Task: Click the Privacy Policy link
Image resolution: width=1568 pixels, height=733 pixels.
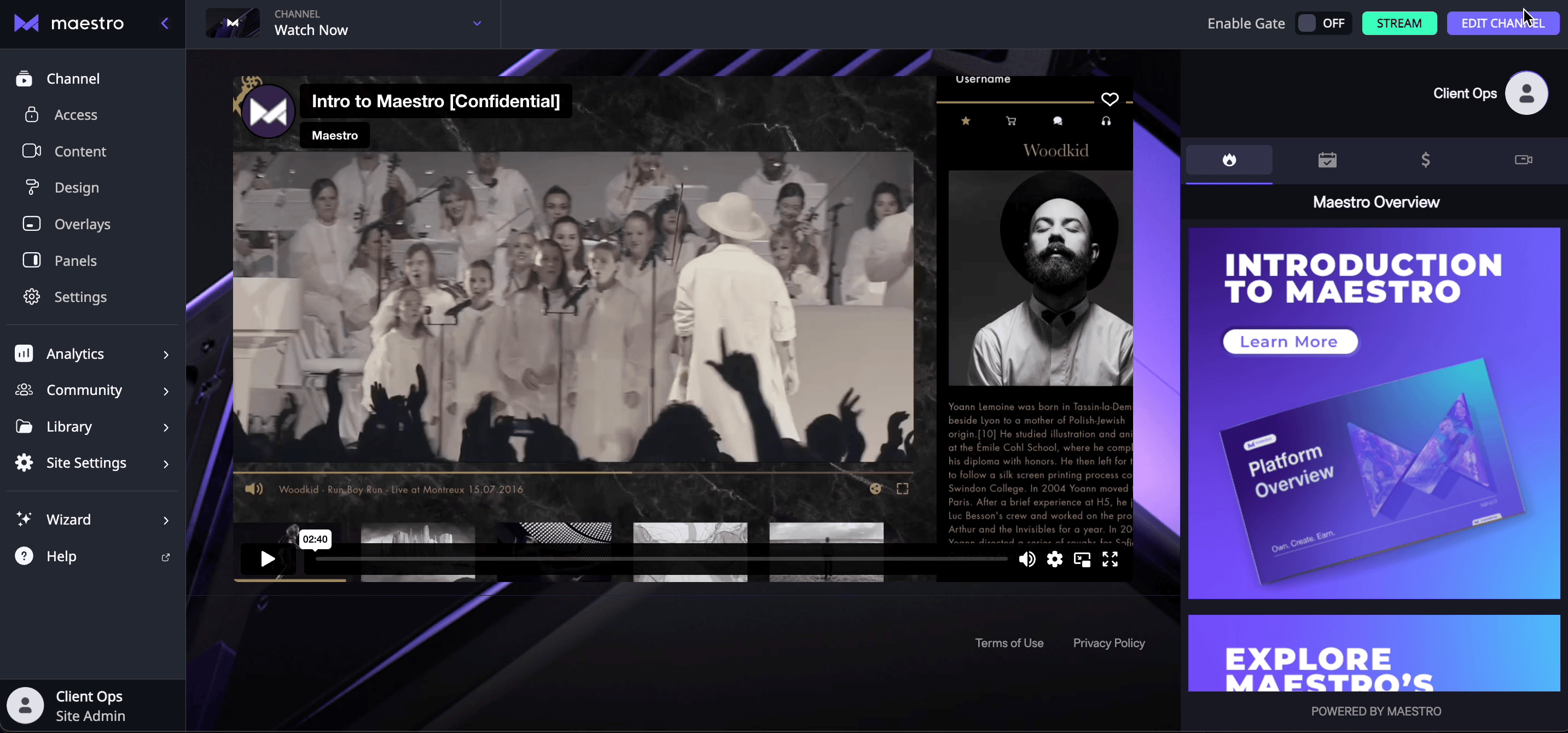Action: (1108, 643)
